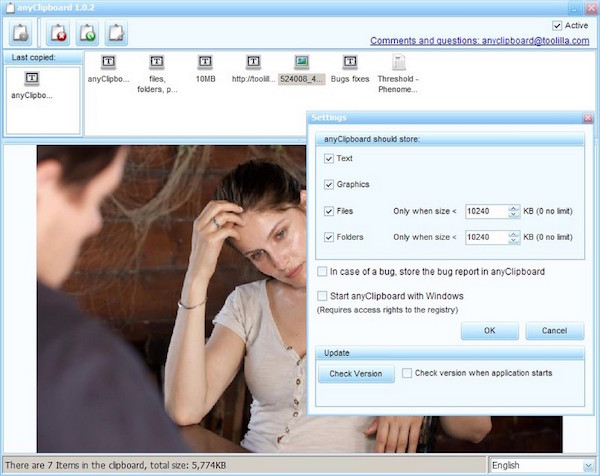
Task: Click the Folders size limit input field
Action: pos(487,237)
